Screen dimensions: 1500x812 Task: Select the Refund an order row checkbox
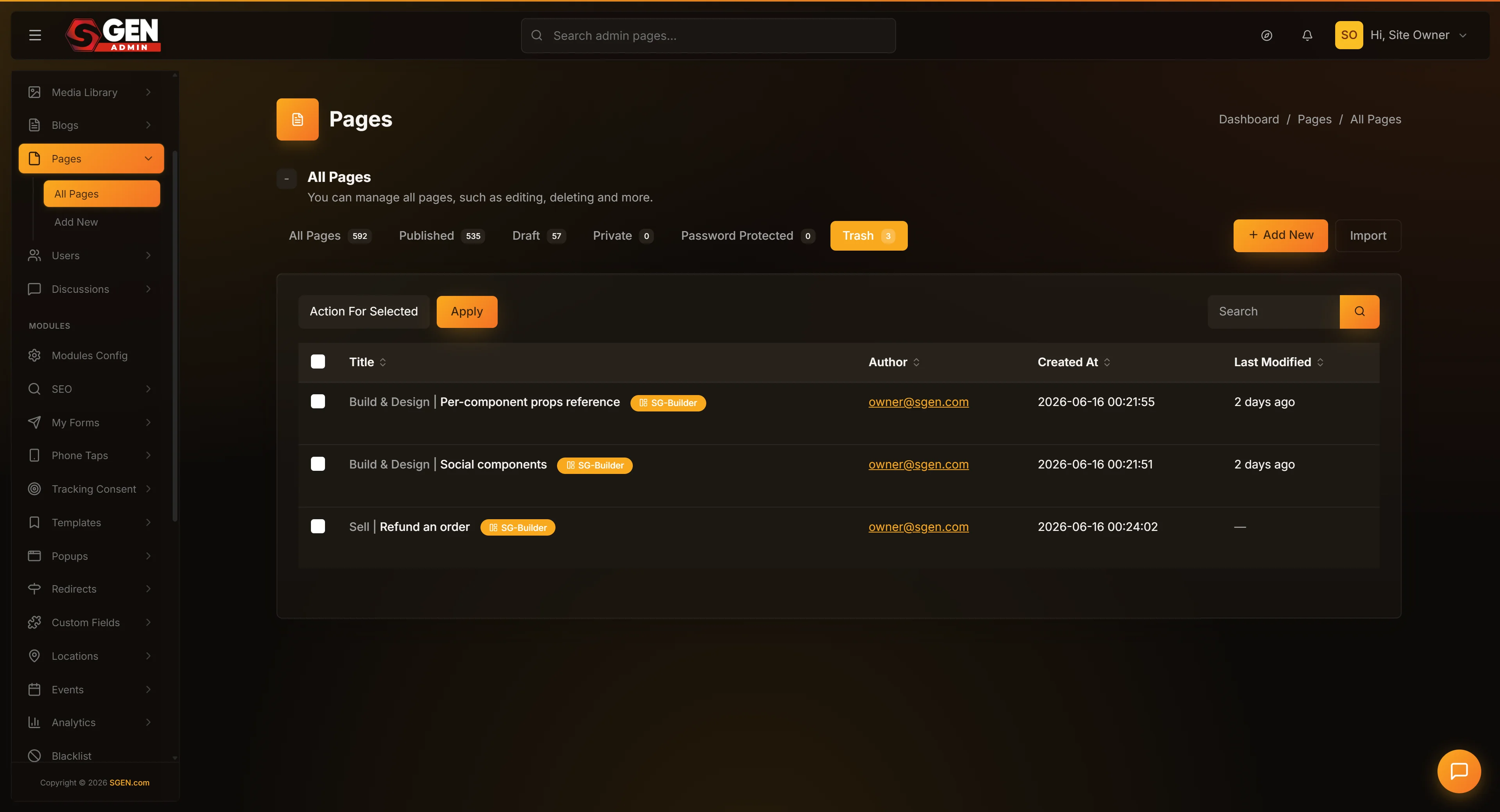coord(318,526)
